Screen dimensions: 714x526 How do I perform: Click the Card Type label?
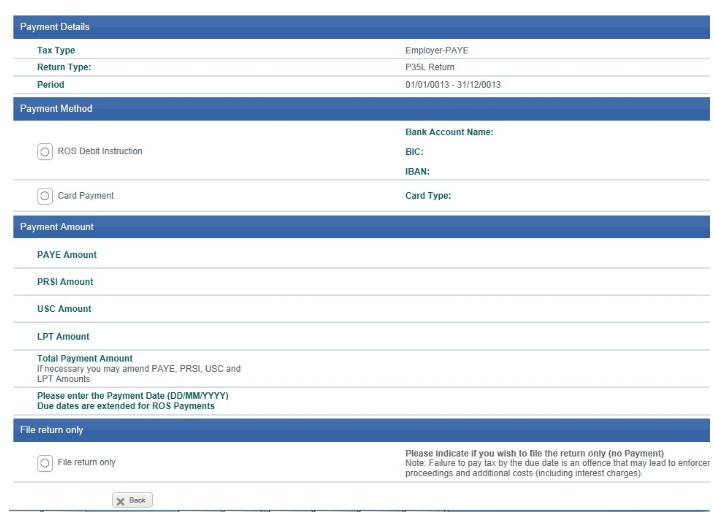coord(428,196)
